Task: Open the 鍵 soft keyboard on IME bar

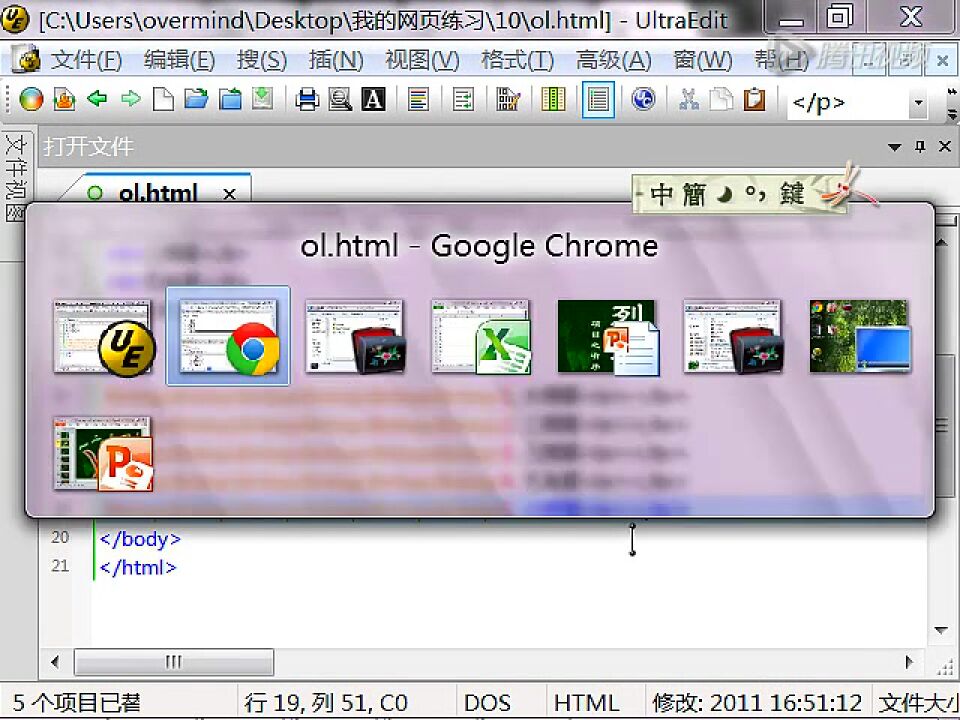Action: point(792,195)
